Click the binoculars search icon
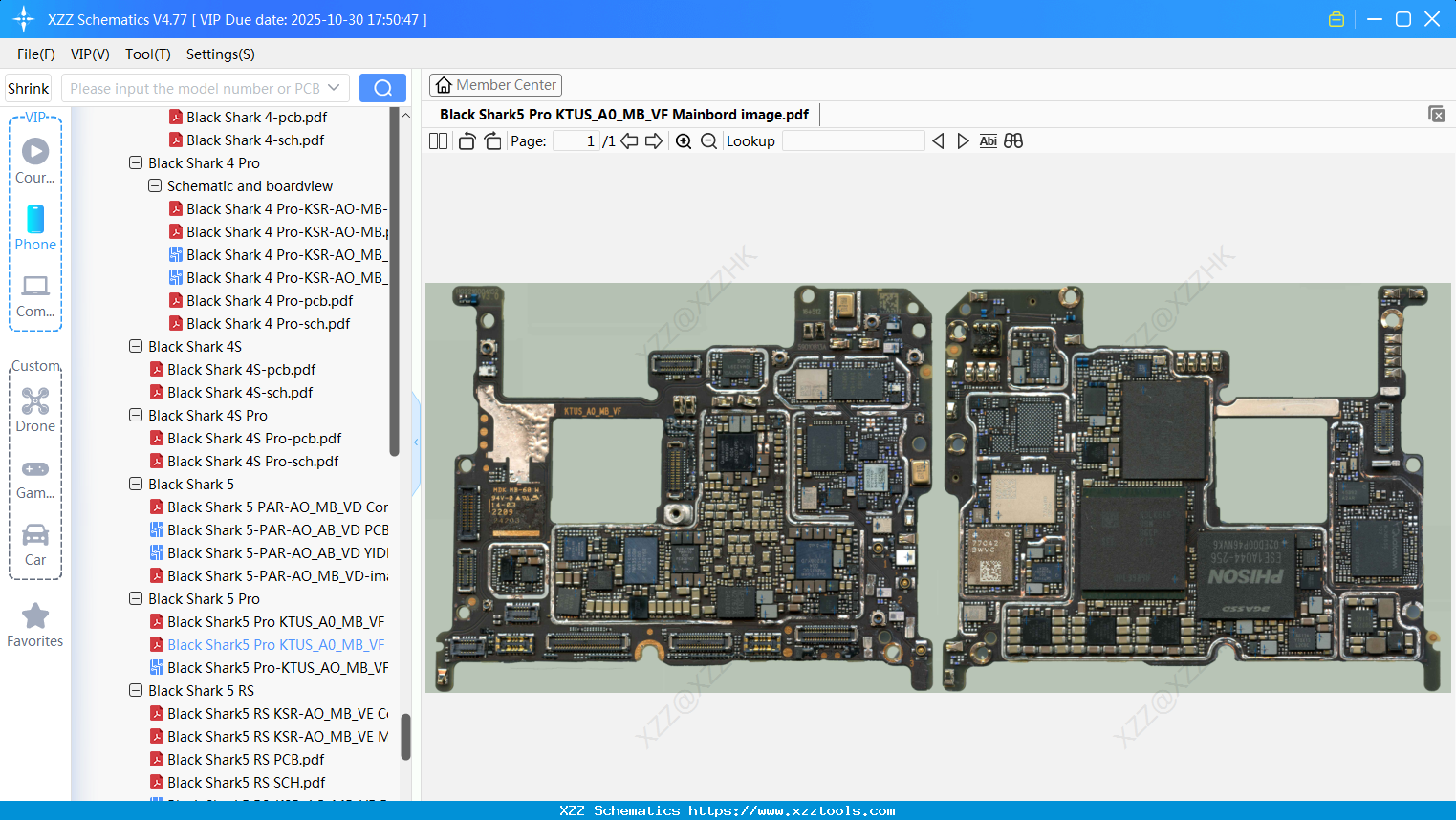 pos(1013,141)
